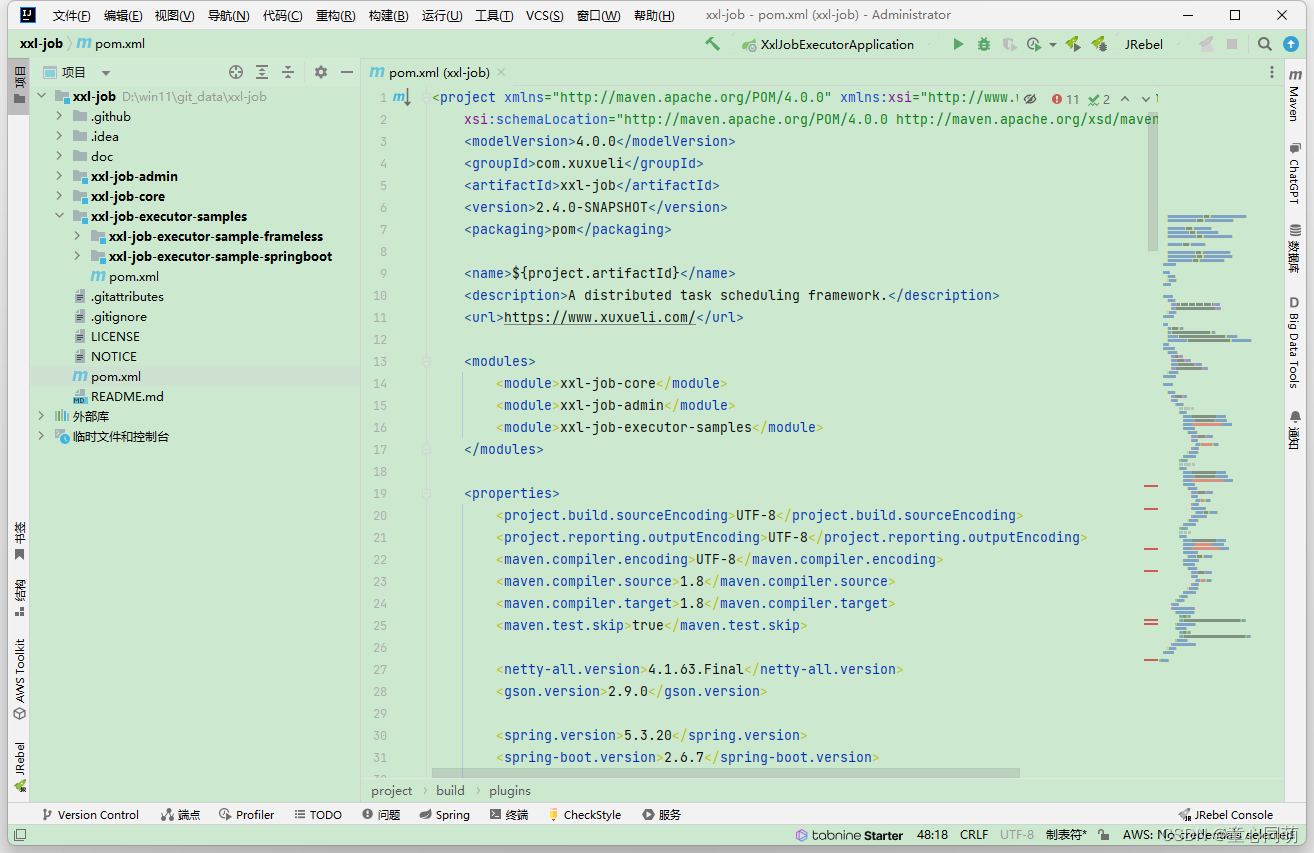
Task: Close the pom.xml (xxl-job) editor tab
Action: click(x=501, y=72)
